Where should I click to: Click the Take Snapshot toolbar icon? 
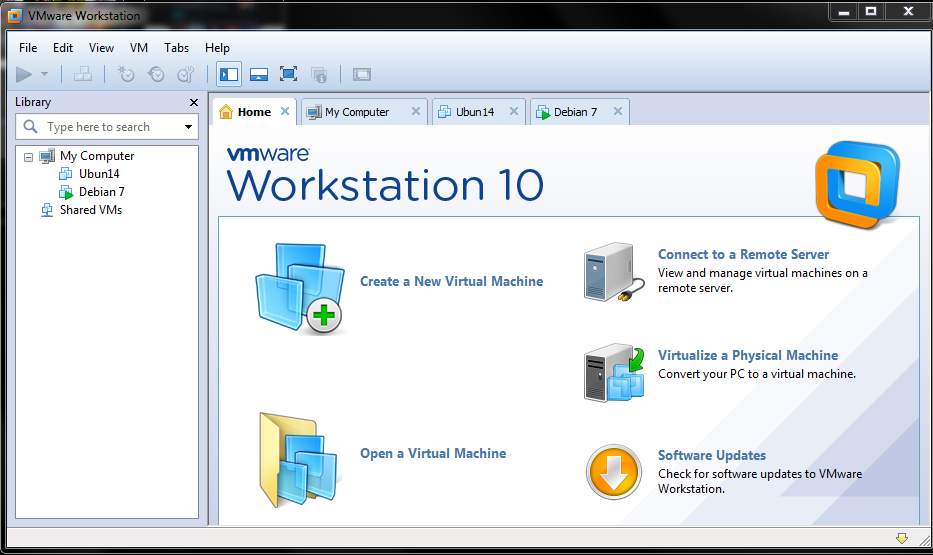click(126, 74)
